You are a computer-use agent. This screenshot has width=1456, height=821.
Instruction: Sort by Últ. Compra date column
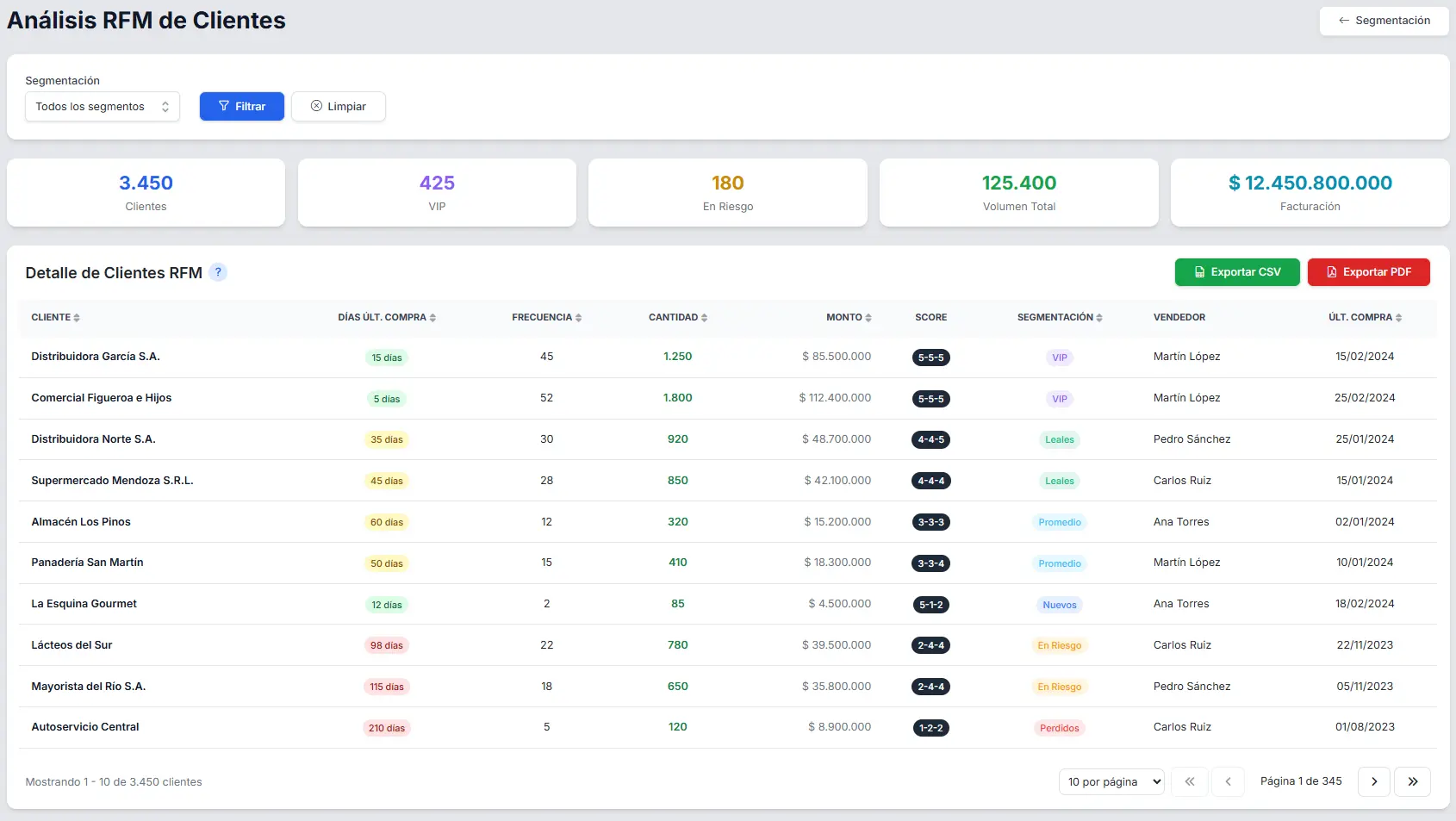tap(1365, 318)
